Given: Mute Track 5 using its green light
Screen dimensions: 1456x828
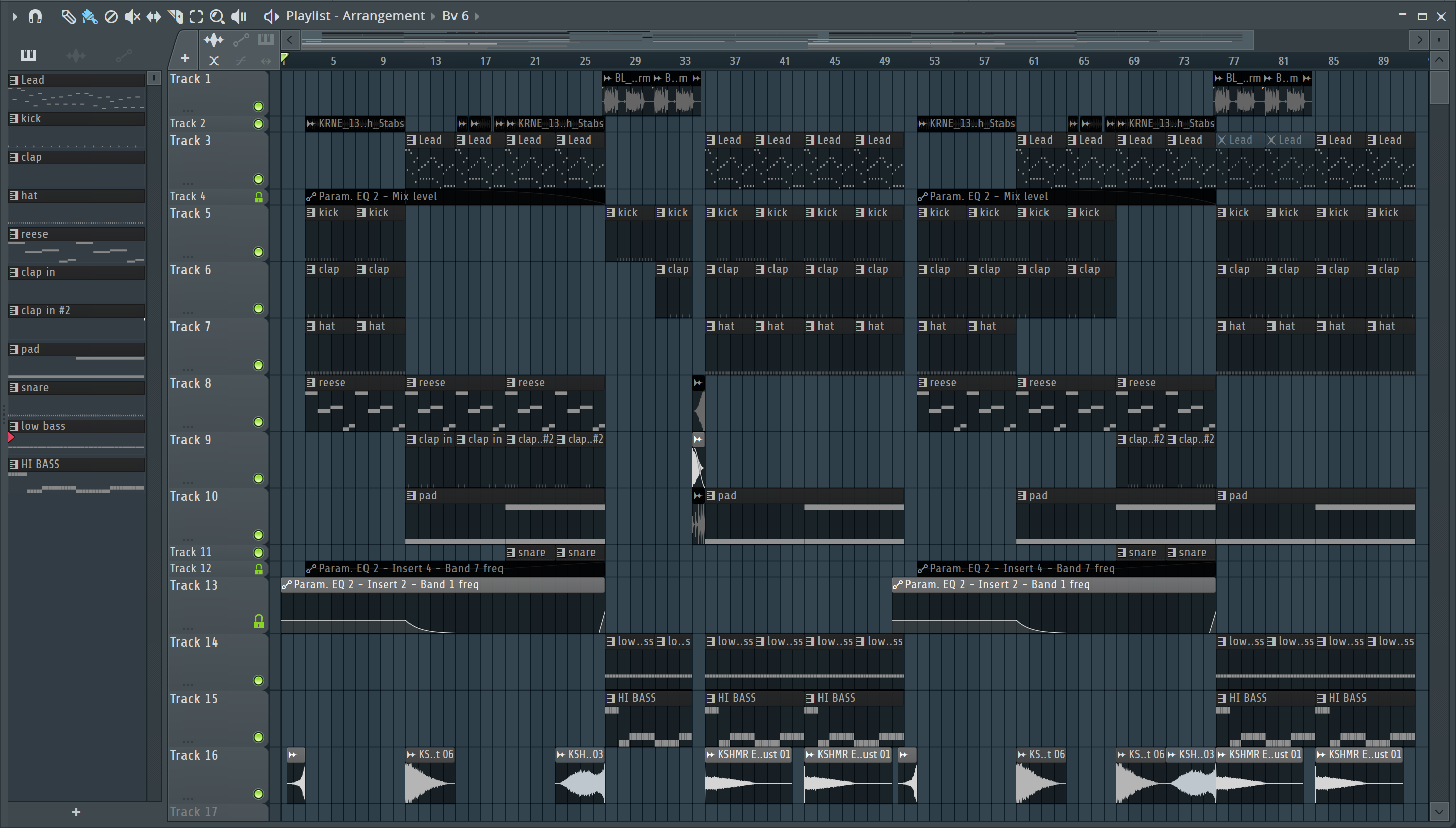Looking at the screenshot, I should point(258,252).
